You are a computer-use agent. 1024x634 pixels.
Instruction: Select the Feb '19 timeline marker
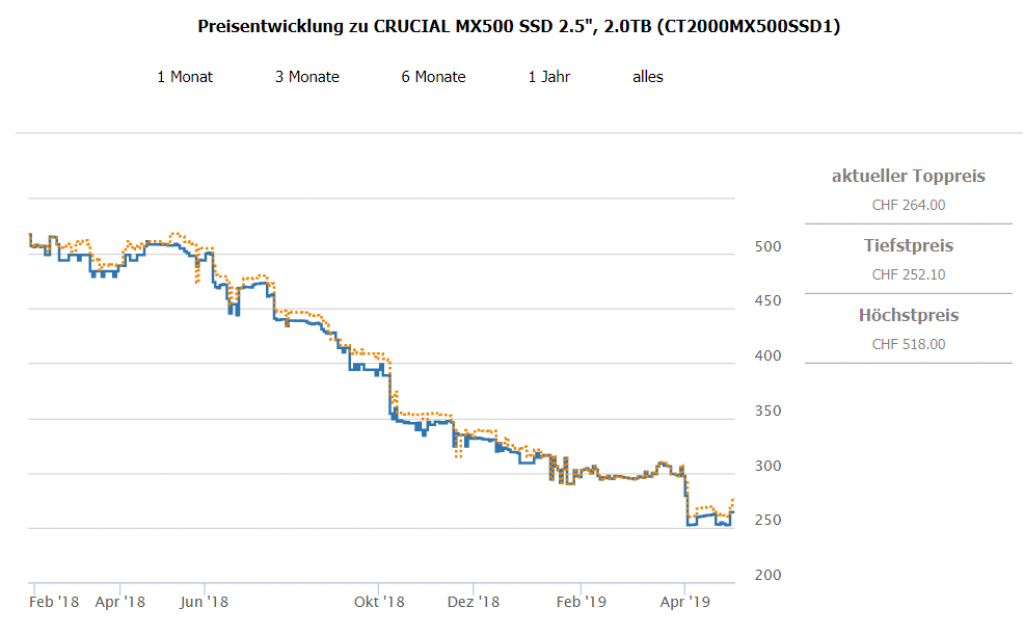[x=582, y=602]
